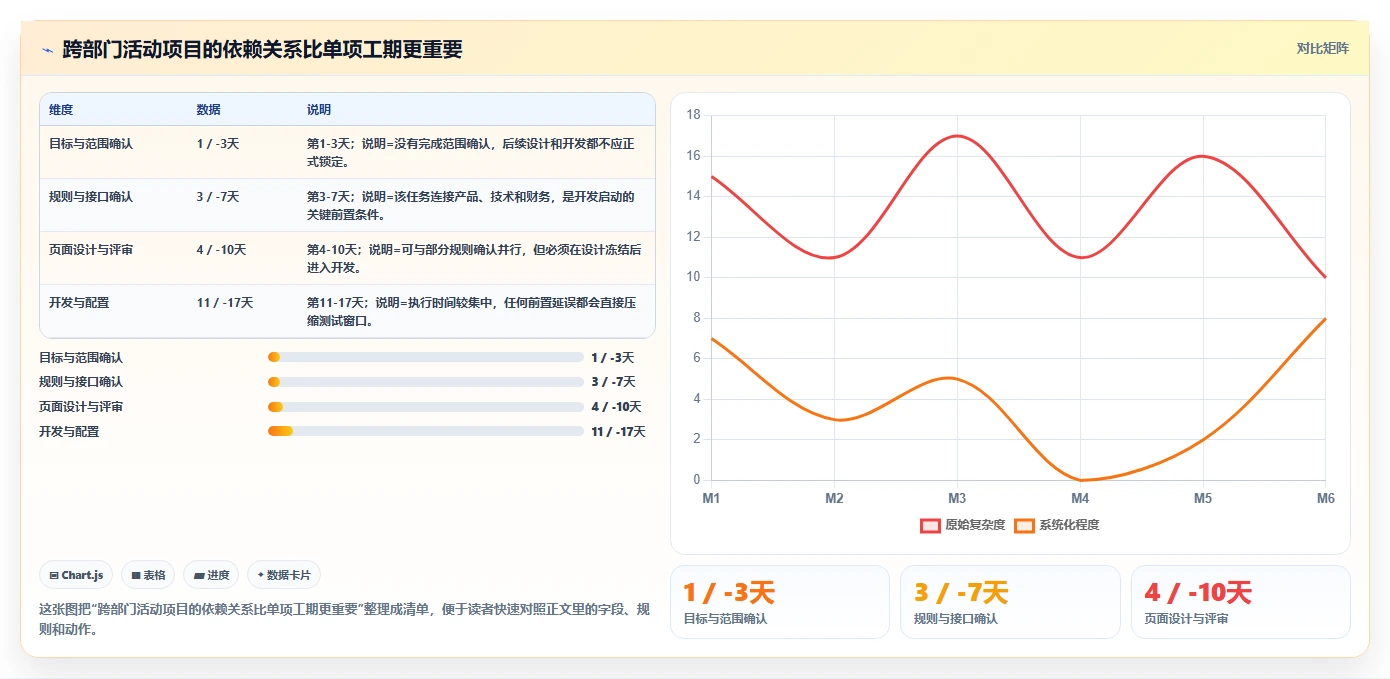Click the M6 x-axis label
The image size is (1390, 679).
[1326, 498]
